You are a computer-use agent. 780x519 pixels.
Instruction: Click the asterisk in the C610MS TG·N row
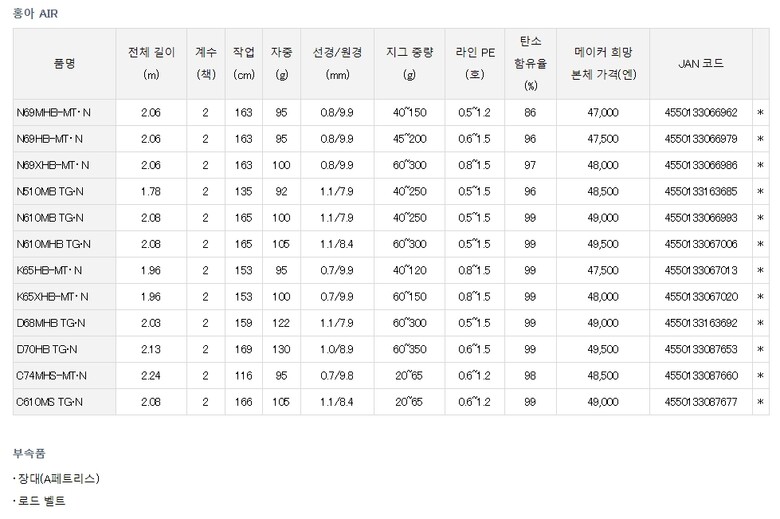tap(760, 402)
